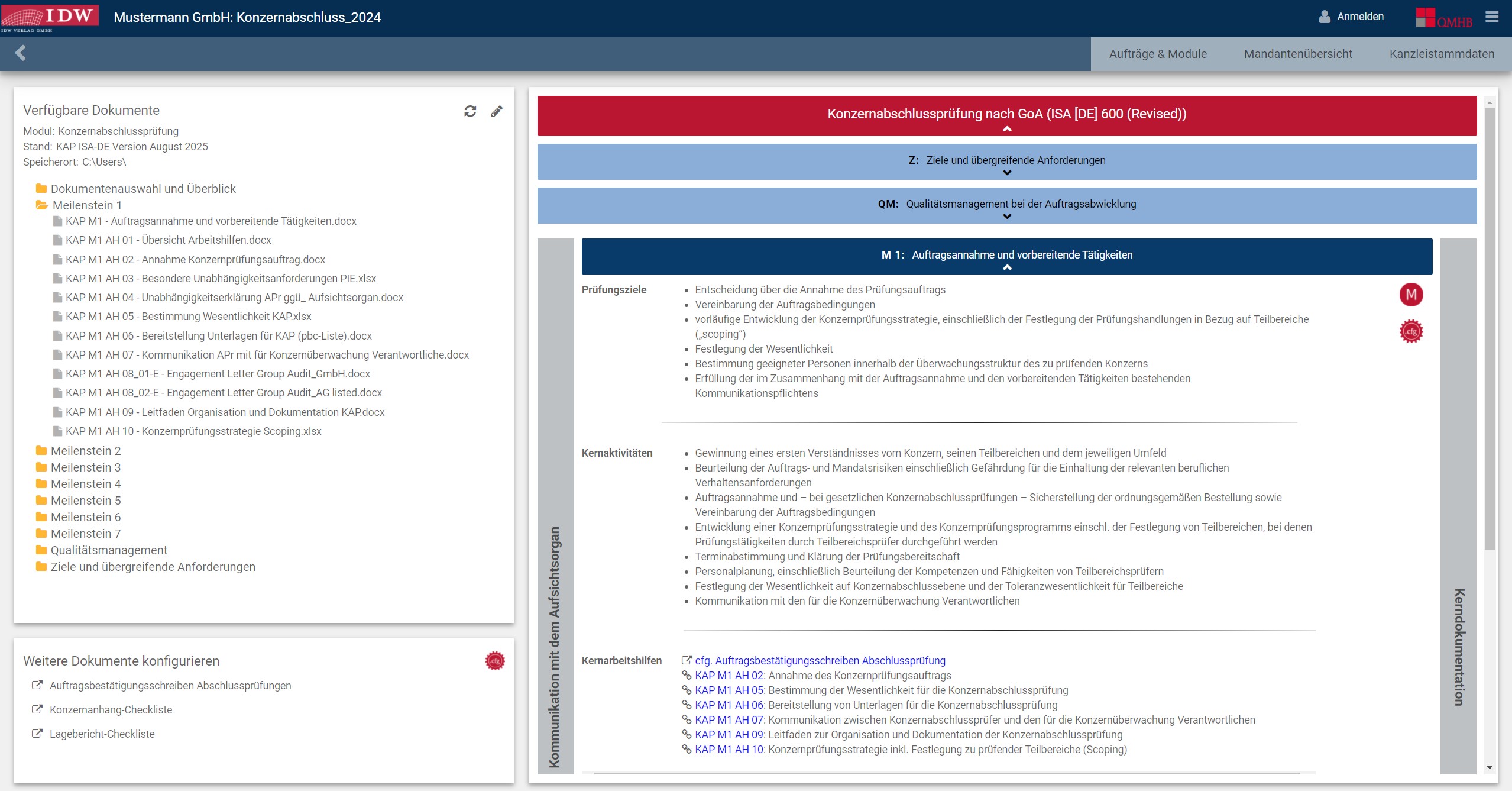
Task: Switch to the Mandantenübersicht tab
Action: pos(1298,54)
